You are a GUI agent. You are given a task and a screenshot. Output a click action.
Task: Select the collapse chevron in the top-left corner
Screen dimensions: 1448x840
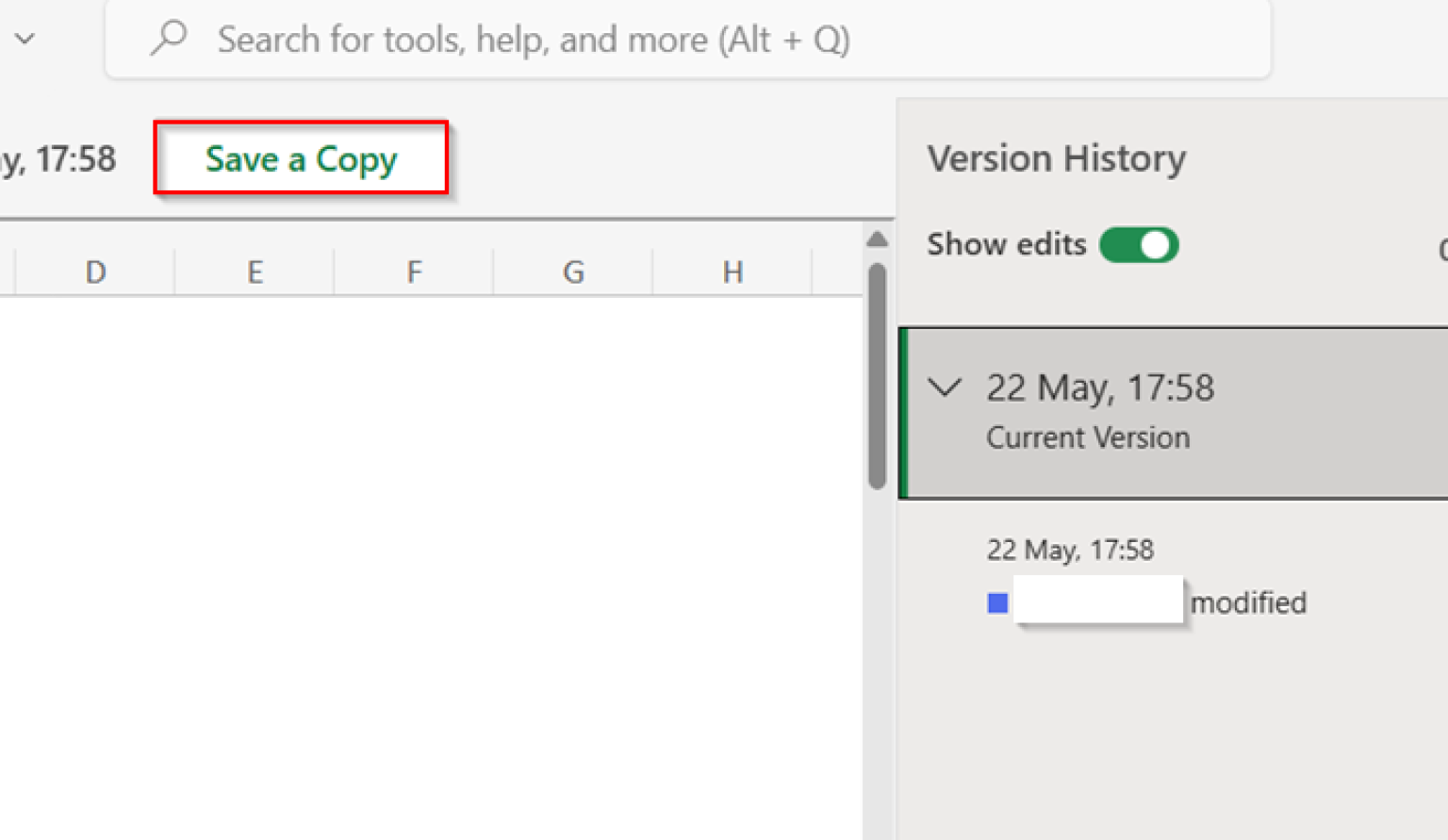[25, 39]
